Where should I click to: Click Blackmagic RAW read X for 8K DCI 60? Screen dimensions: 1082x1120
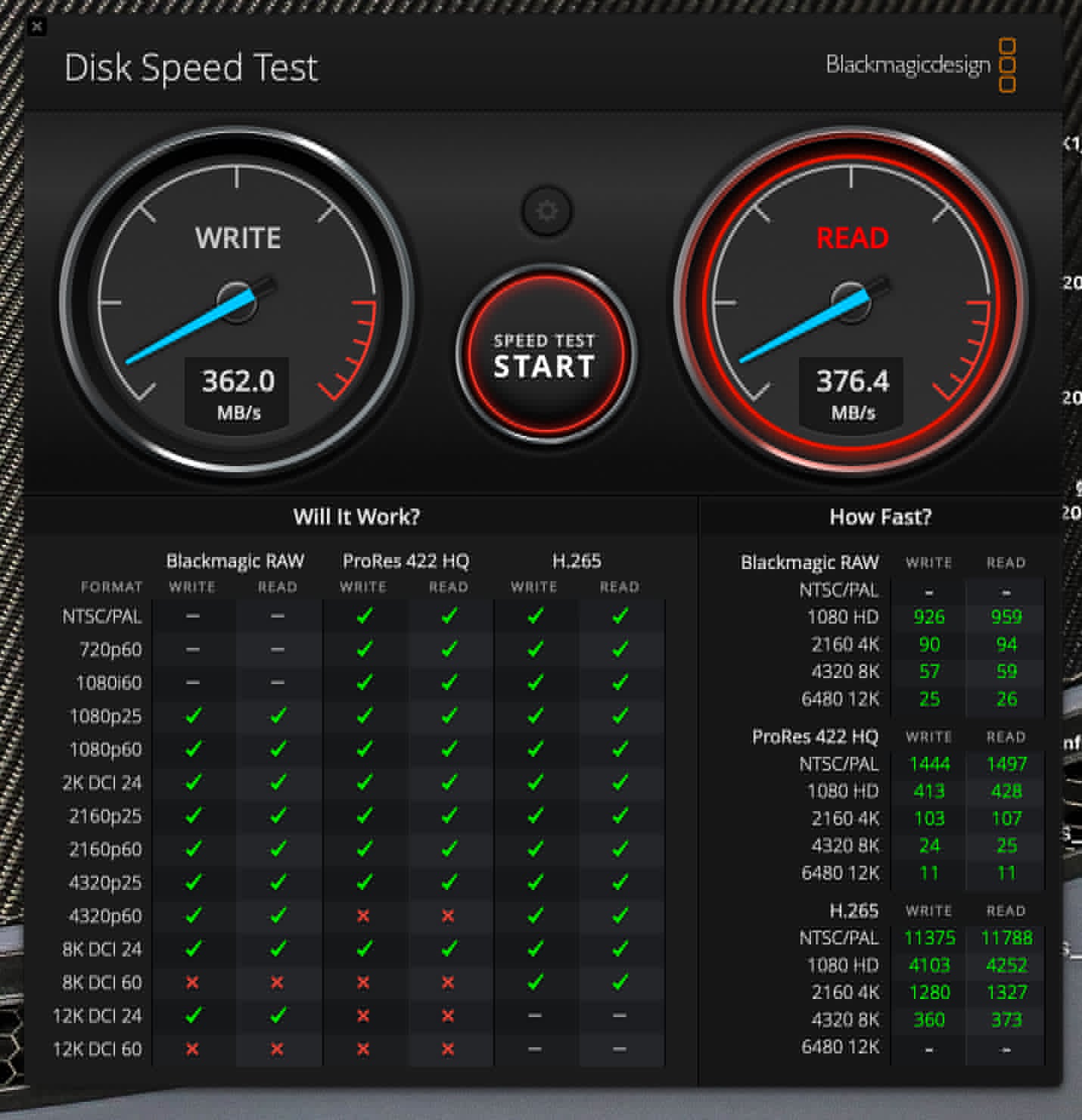277,982
